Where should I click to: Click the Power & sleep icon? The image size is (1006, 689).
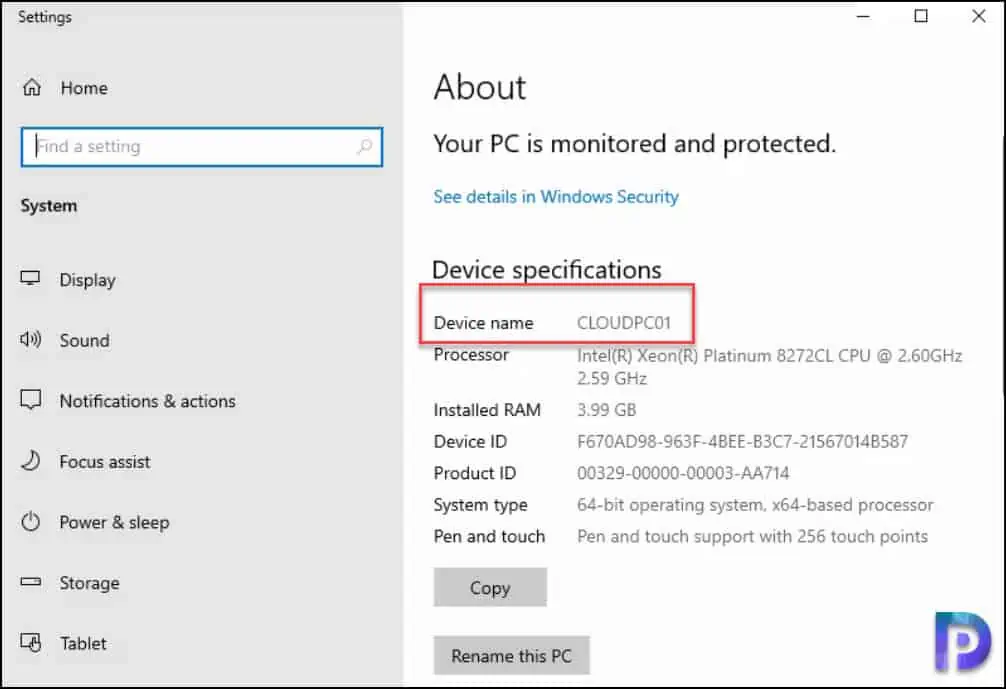[x=30, y=522]
